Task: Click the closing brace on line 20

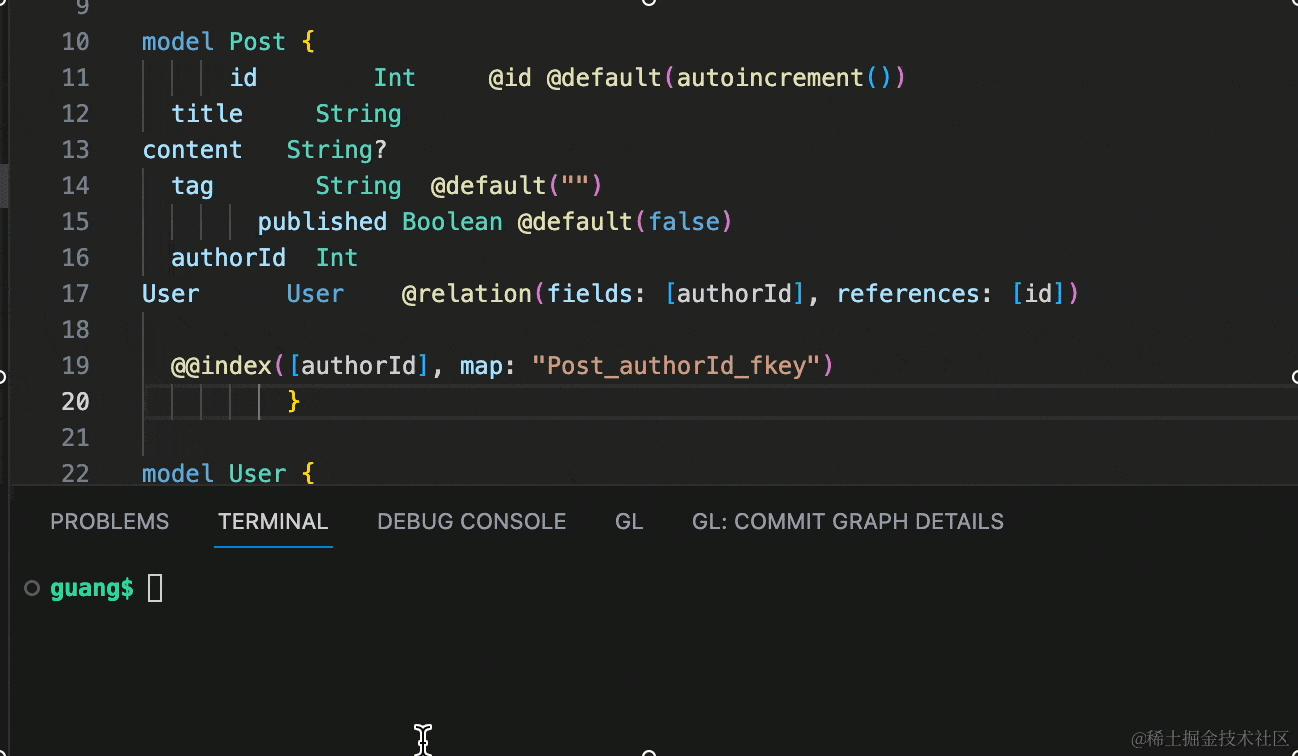Action: [x=294, y=402]
